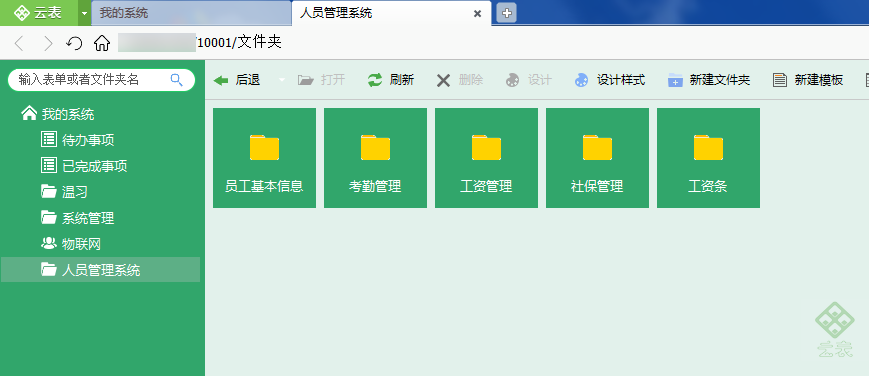
Task: Click the 打开 toolbar button
Action: [x=321, y=80]
